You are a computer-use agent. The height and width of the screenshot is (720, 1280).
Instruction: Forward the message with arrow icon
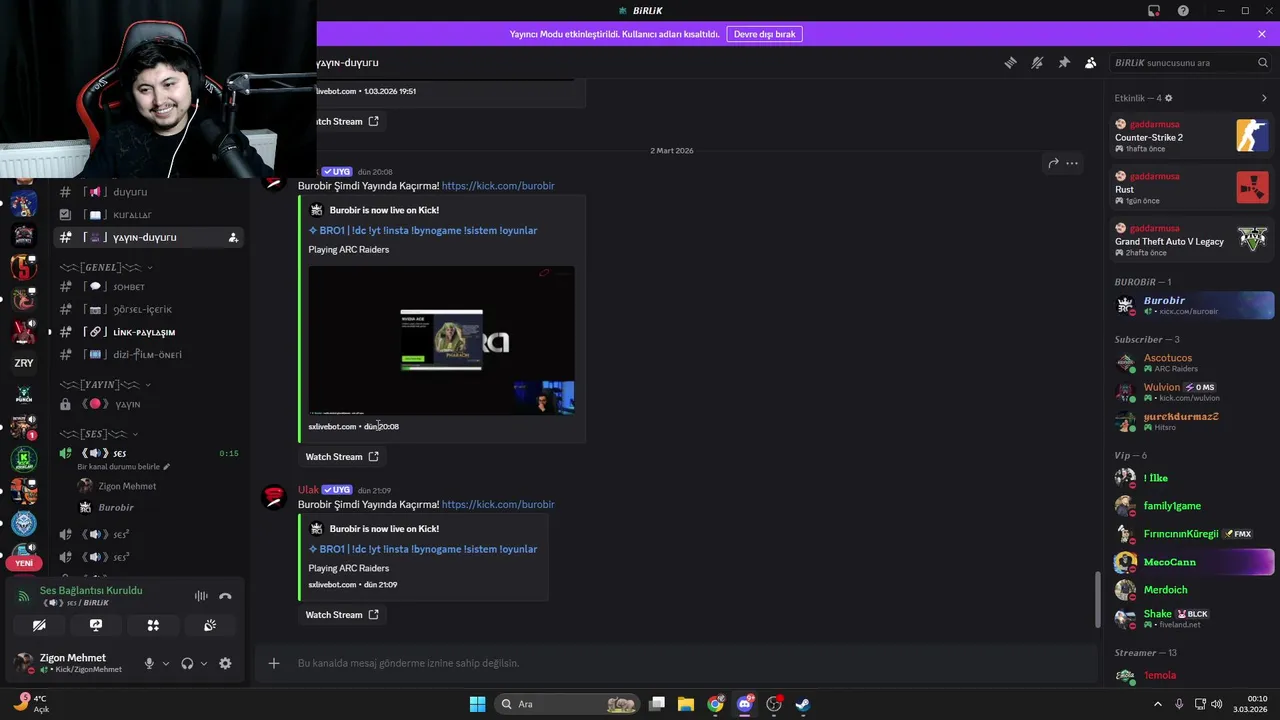pos(1053,163)
